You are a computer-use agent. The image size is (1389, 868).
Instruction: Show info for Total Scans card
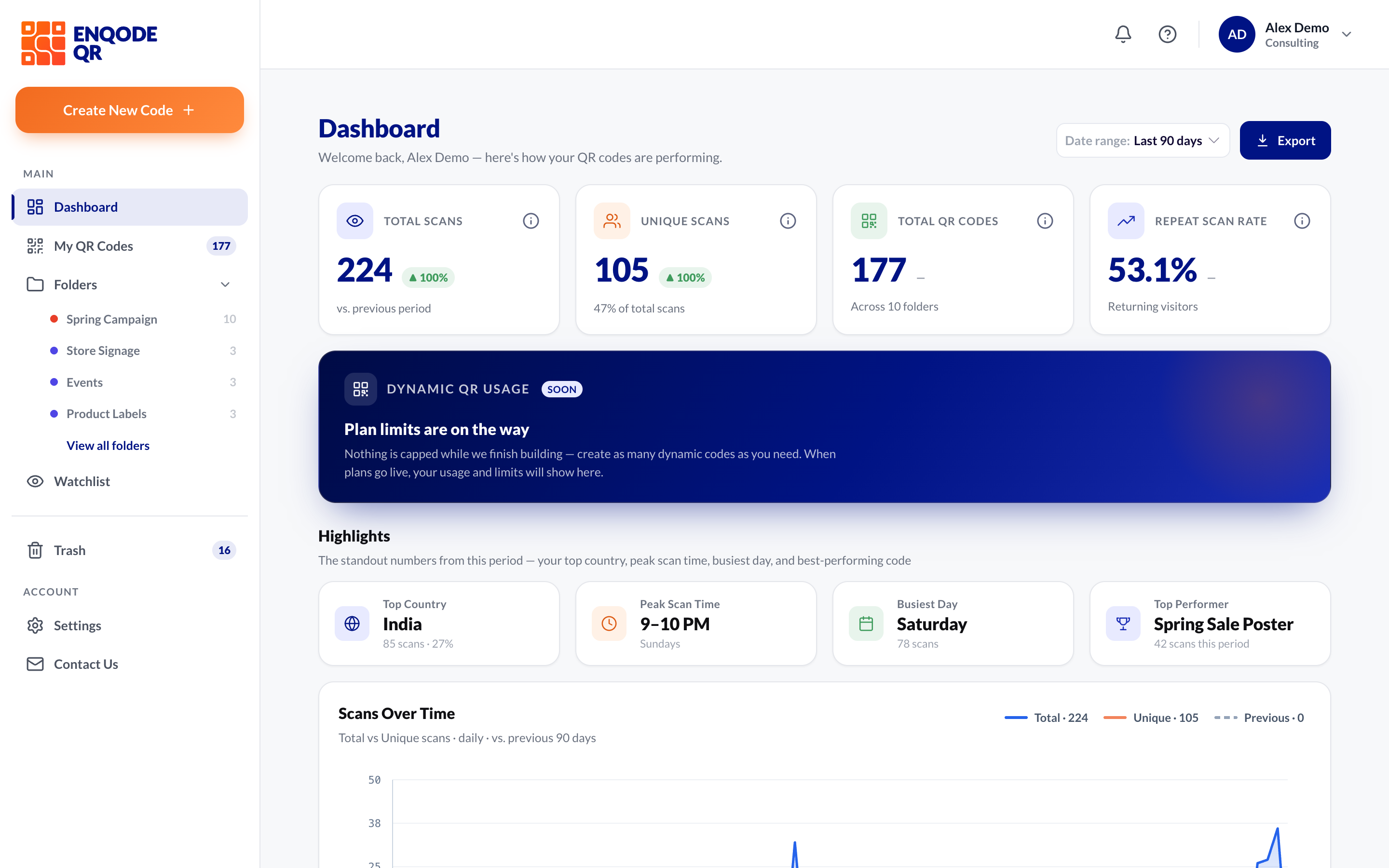(531, 221)
